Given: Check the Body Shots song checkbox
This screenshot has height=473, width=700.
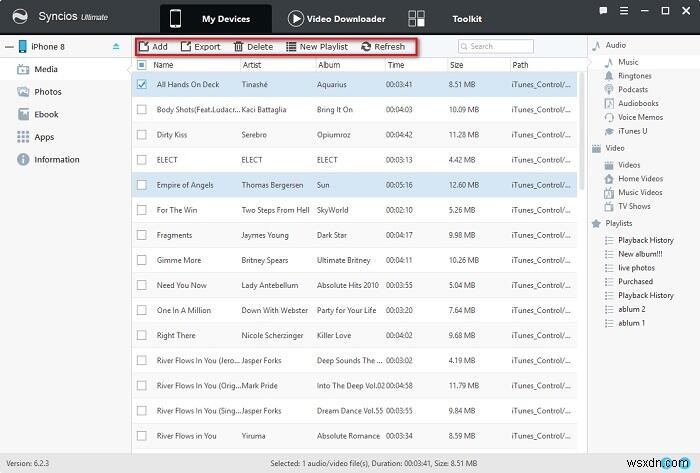Looking at the screenshot, I should 142,109.
